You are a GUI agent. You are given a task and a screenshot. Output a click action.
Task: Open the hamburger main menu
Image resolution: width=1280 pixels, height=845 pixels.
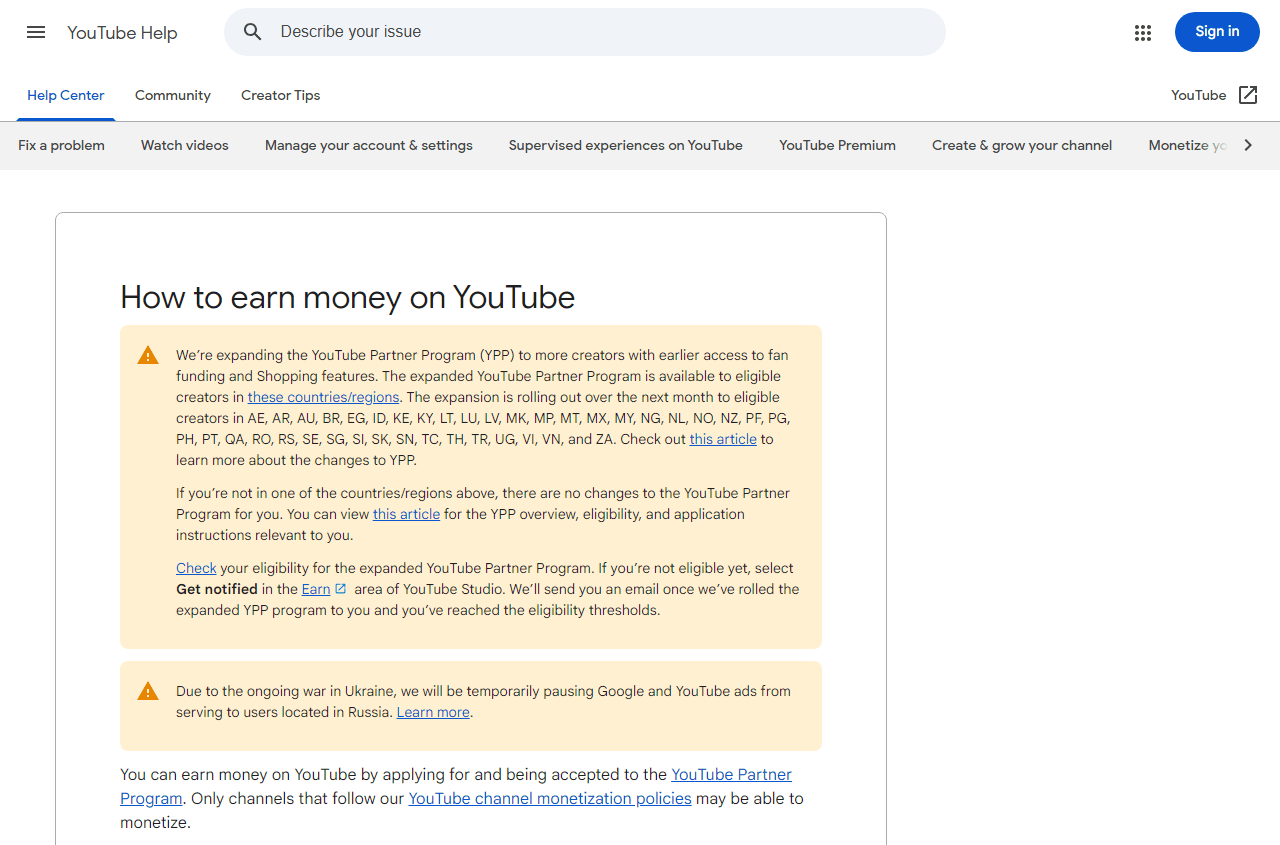[x=36, y=32]
